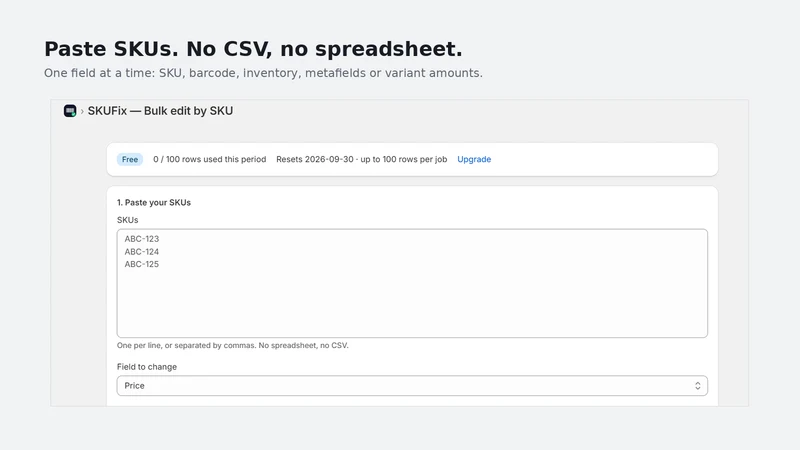
Task: Click the 'SKUFix — Bulk edit by SKU' title
Action: click(160, 111)
